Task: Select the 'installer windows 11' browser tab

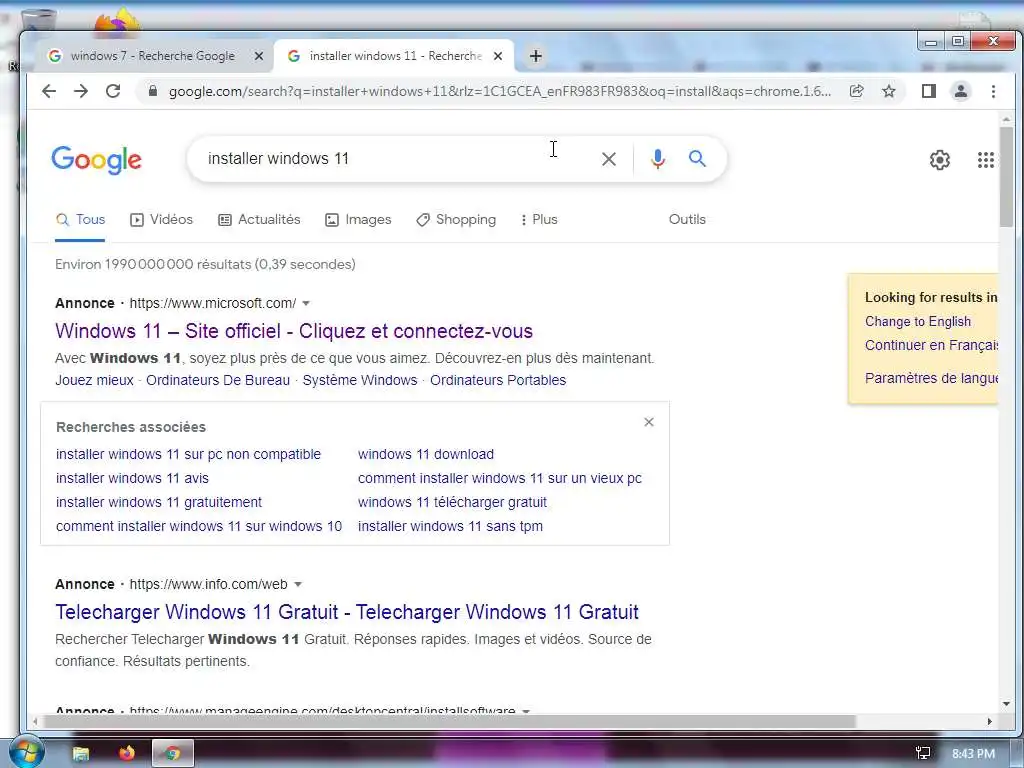Action: click(x=394, y=56)
